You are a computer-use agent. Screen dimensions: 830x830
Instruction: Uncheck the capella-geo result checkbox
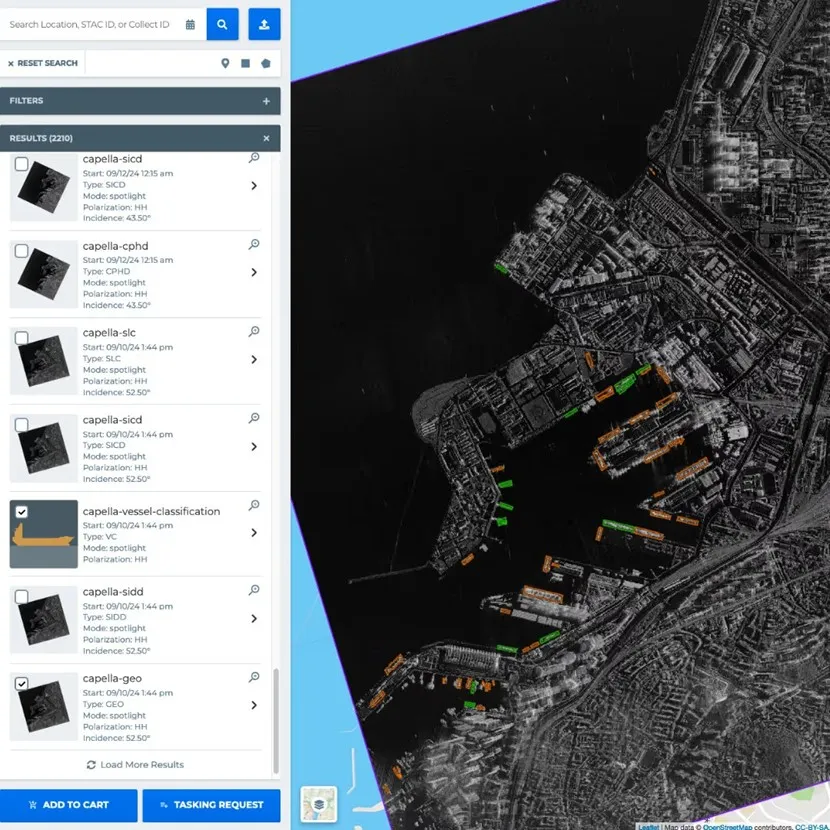tap(22, 684)
